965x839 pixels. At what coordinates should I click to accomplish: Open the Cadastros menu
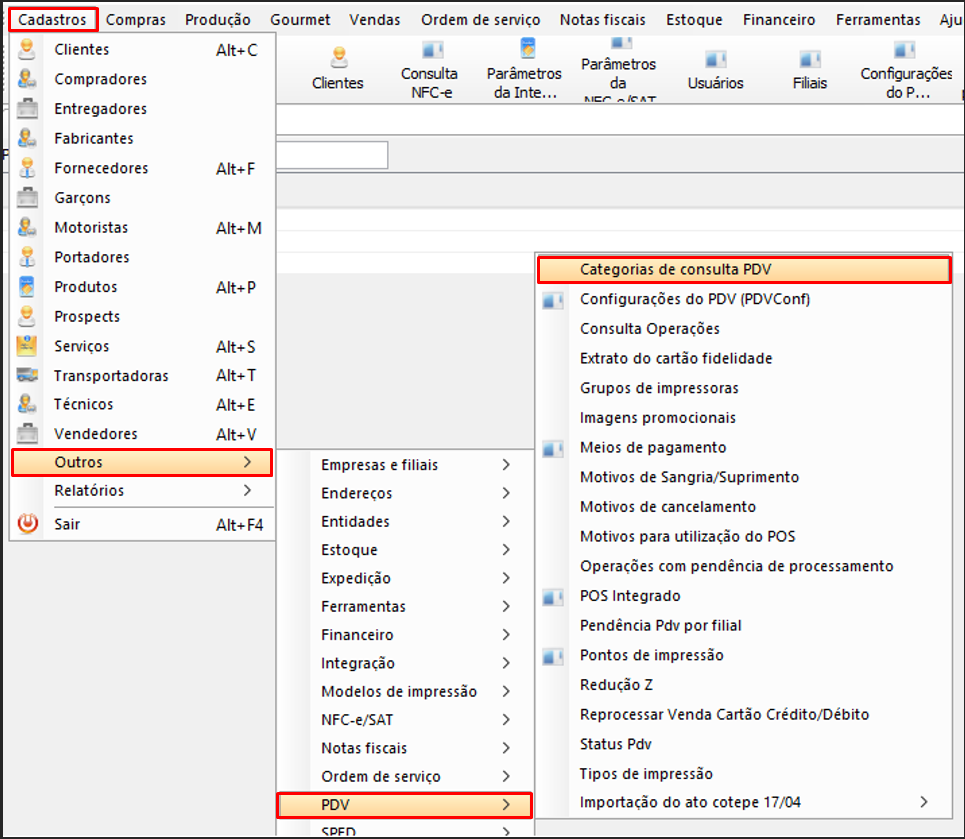(53, 20)
